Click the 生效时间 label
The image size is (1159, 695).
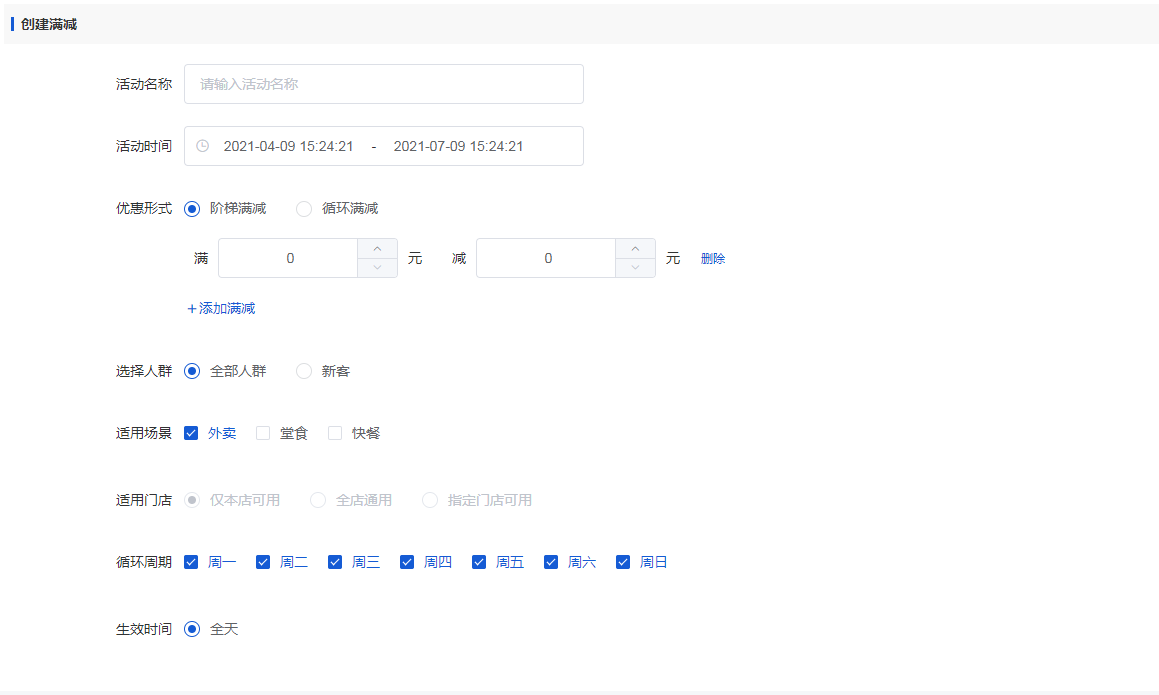[143, 629]
